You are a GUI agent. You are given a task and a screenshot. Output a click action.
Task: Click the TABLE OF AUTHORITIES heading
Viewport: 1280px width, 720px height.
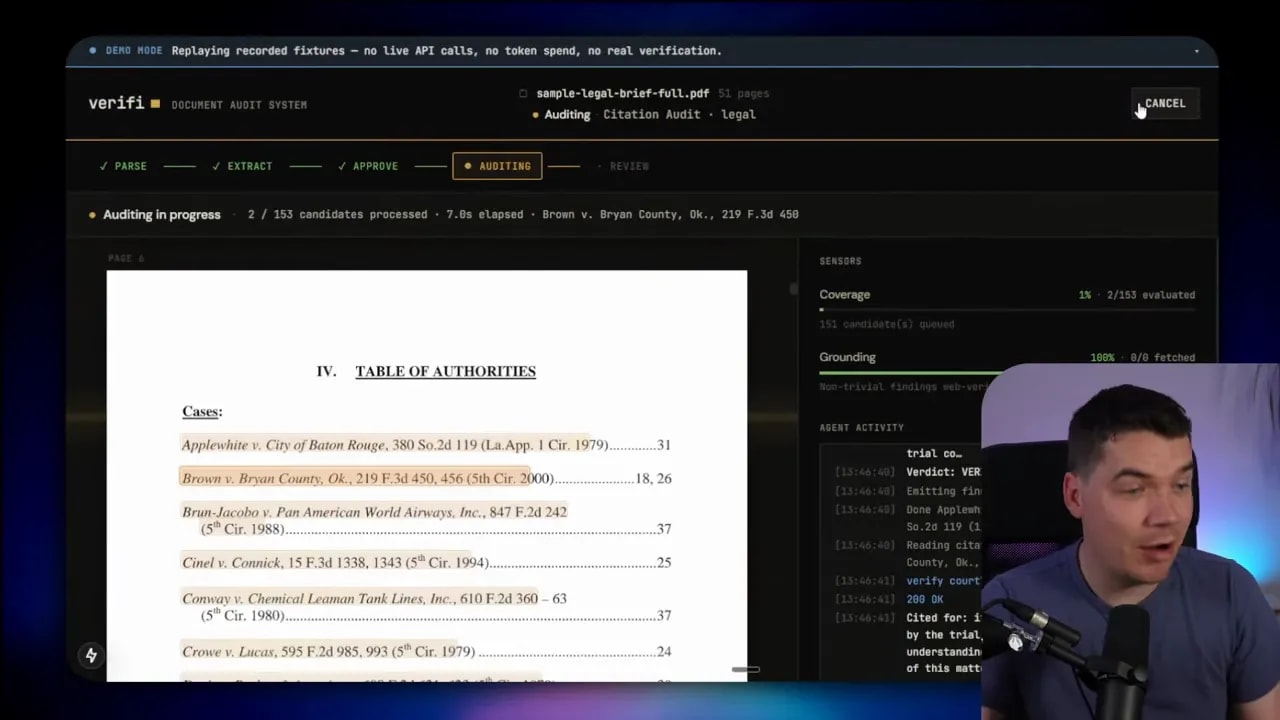(x=445, y=371)
